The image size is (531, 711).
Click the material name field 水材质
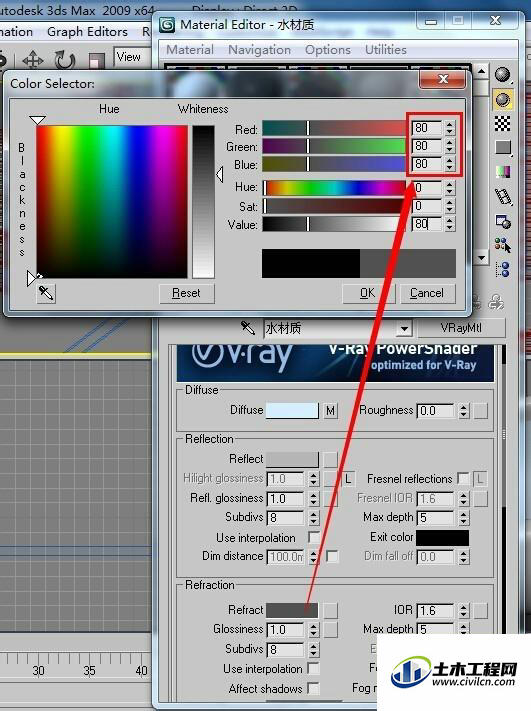pos(329,328)
